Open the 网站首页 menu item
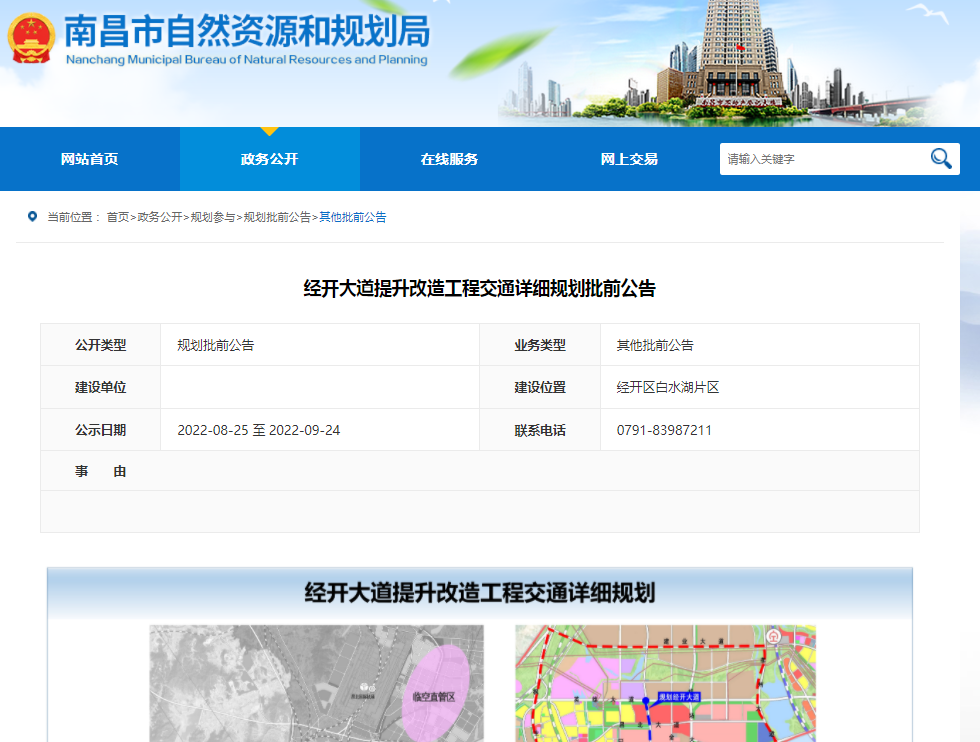Screen dimensions: 980x742 [91, 159]
